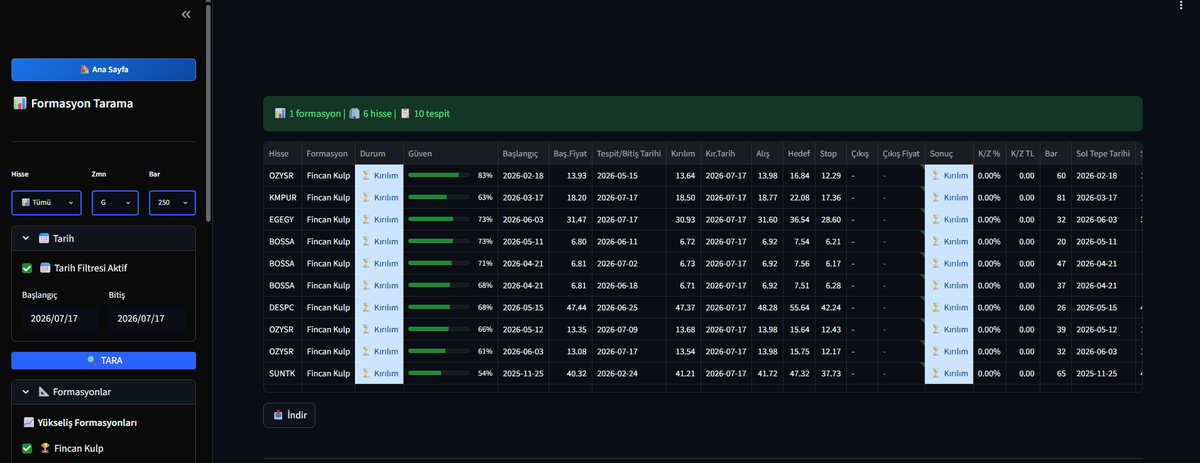Click the Başlangıç date input field
This screenshot has width=1200, height=463.
coord(60,318)
